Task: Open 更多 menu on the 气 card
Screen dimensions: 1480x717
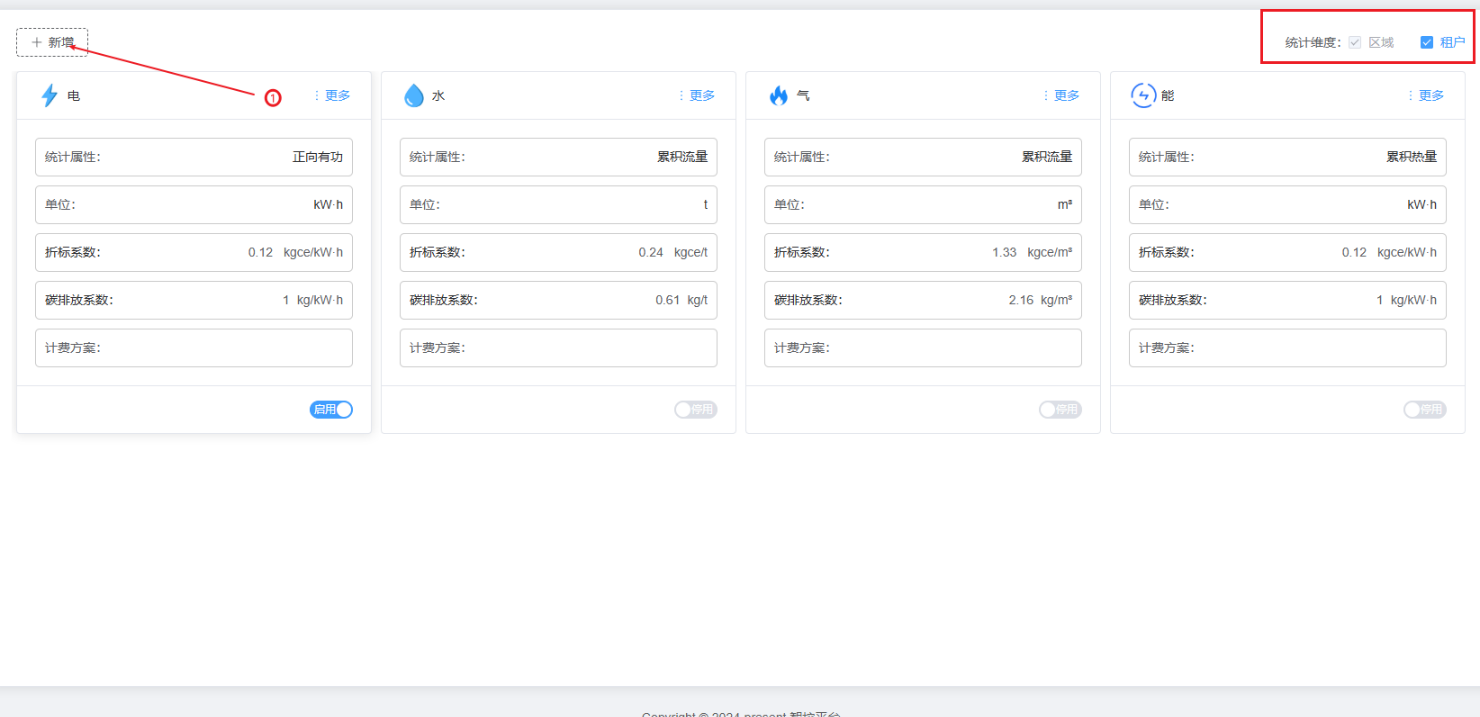Action: 1061,96
